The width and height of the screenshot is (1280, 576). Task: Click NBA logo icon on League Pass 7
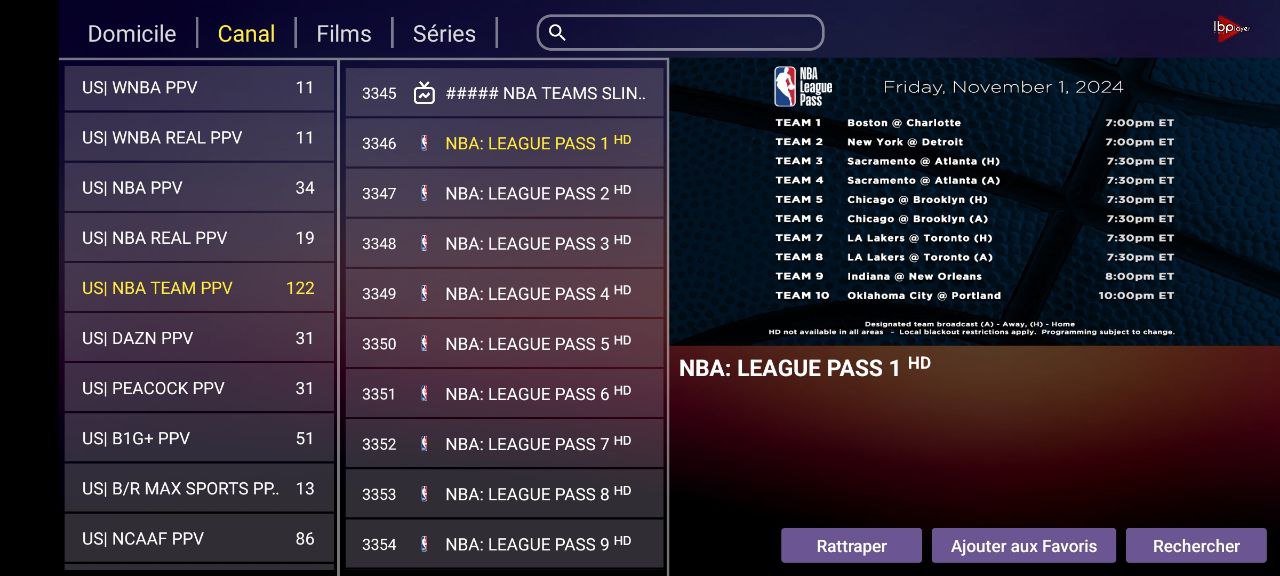[424, 443]
